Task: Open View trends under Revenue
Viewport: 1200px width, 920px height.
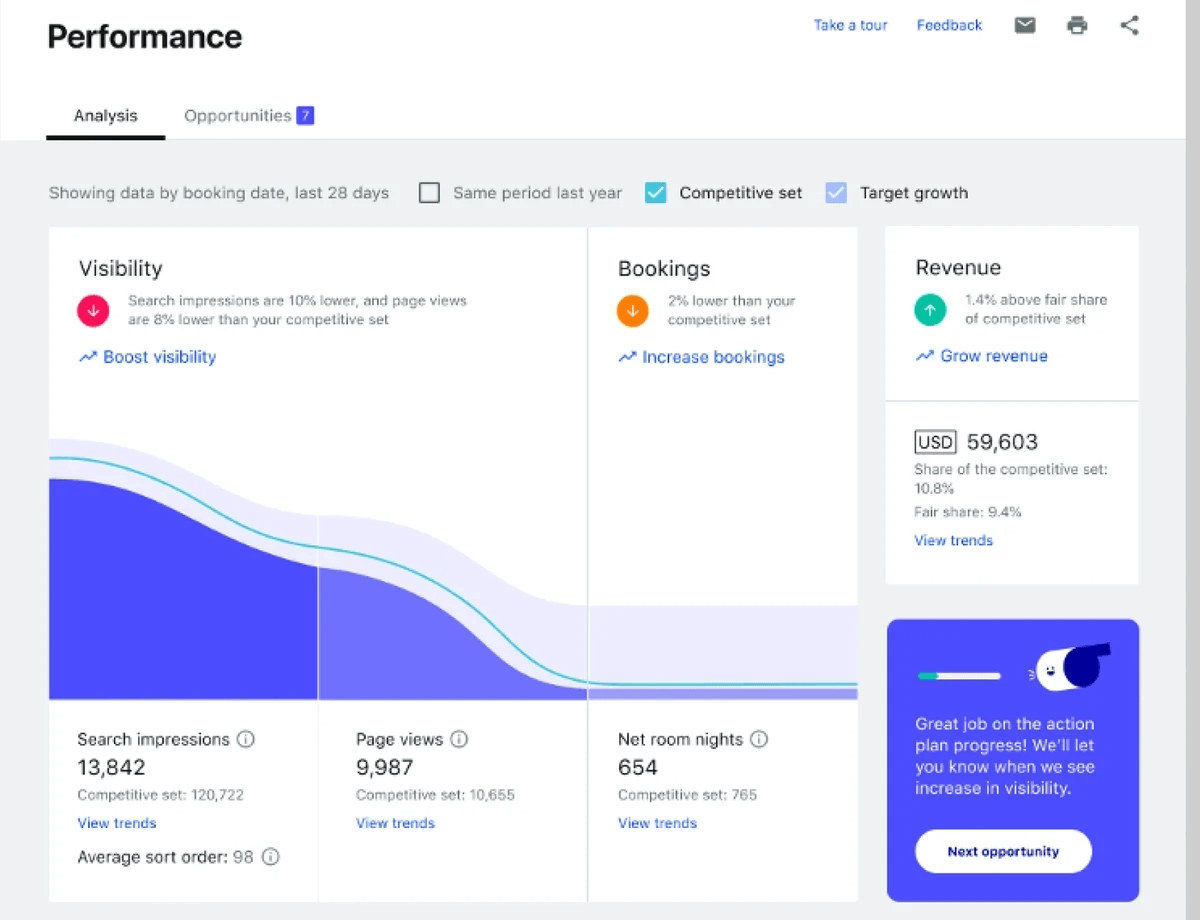Action: coord(954,541)
